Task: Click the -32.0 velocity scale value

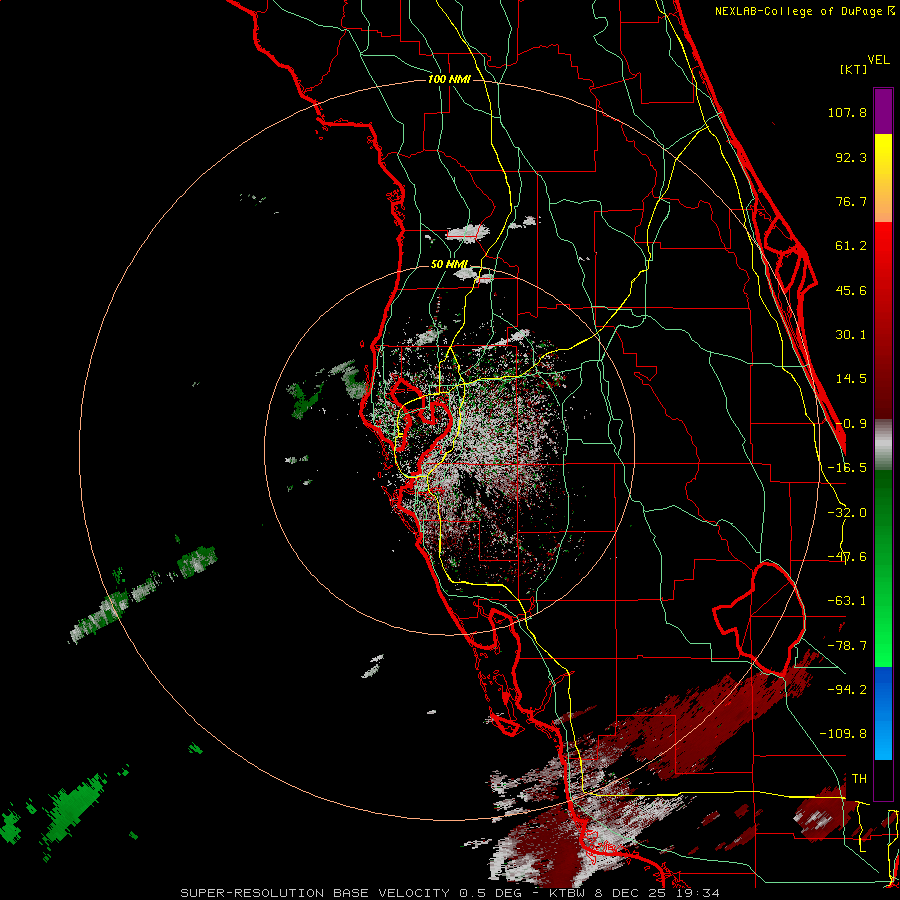Action: 847,513
